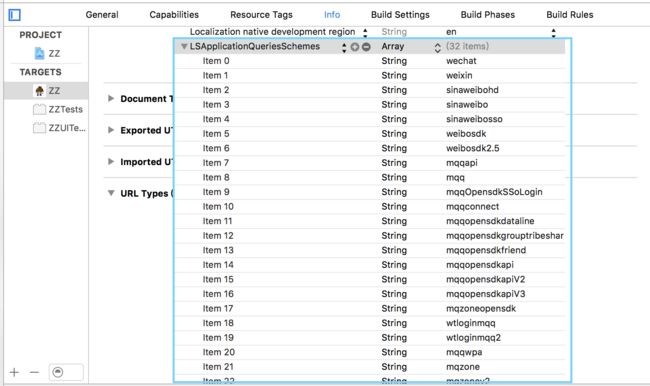Remove LSApplicationQueriesSchemes with minus button
Image resolution: width=650 pixels, height=386 pixels.
(x=366, y=46)
